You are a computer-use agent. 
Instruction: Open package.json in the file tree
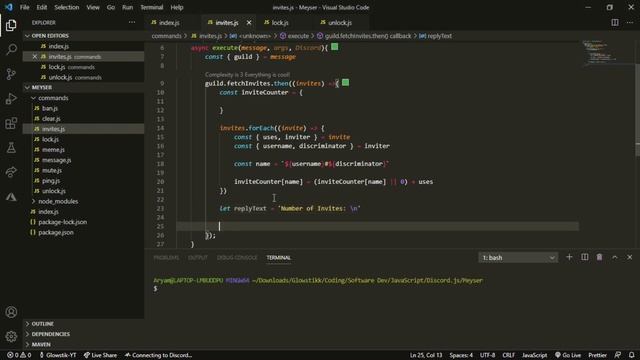tap(83, 232)
